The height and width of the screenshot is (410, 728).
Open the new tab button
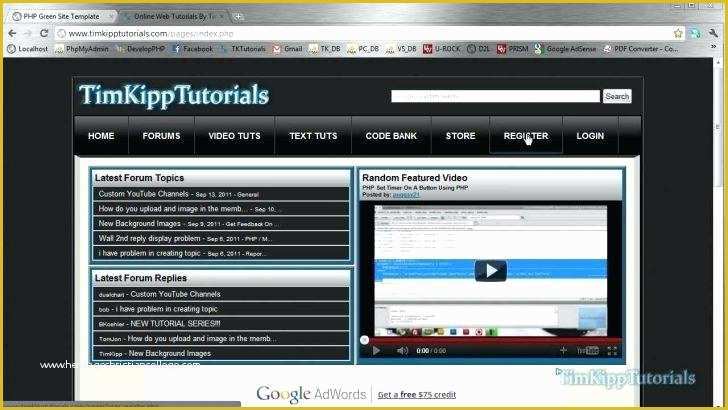[238, 17]
